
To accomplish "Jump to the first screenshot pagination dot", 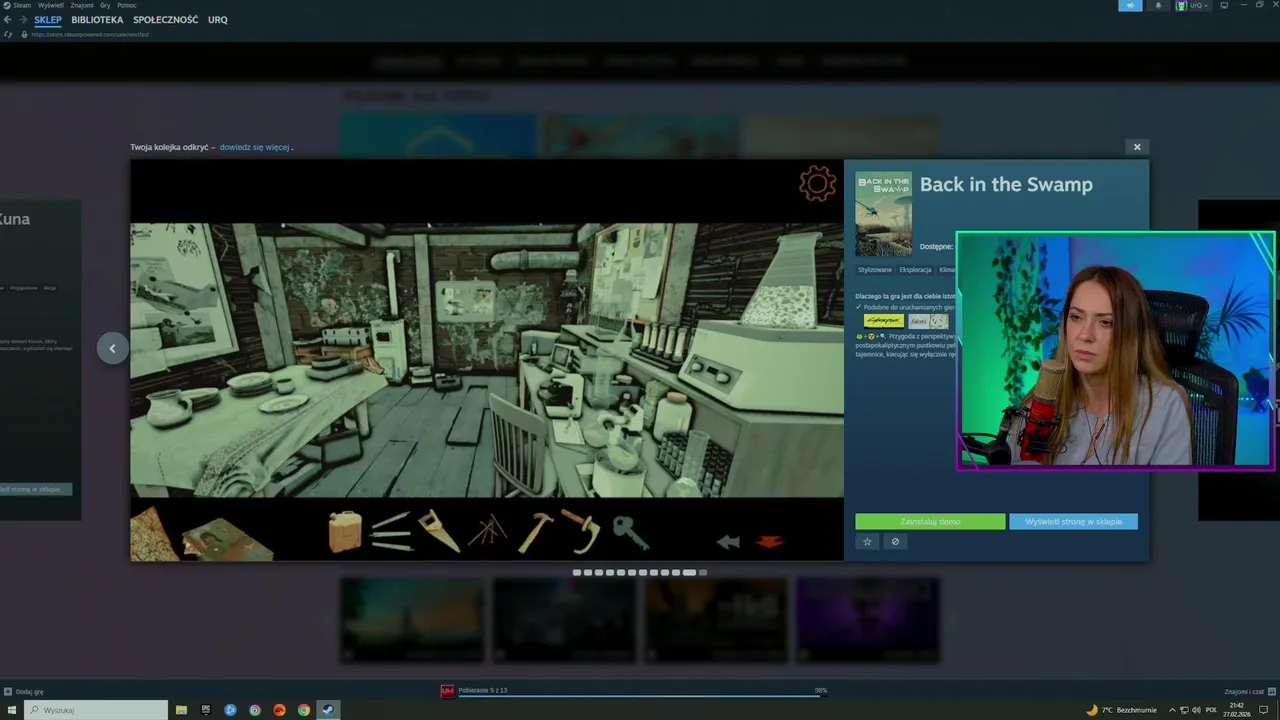I will [577, 573].
